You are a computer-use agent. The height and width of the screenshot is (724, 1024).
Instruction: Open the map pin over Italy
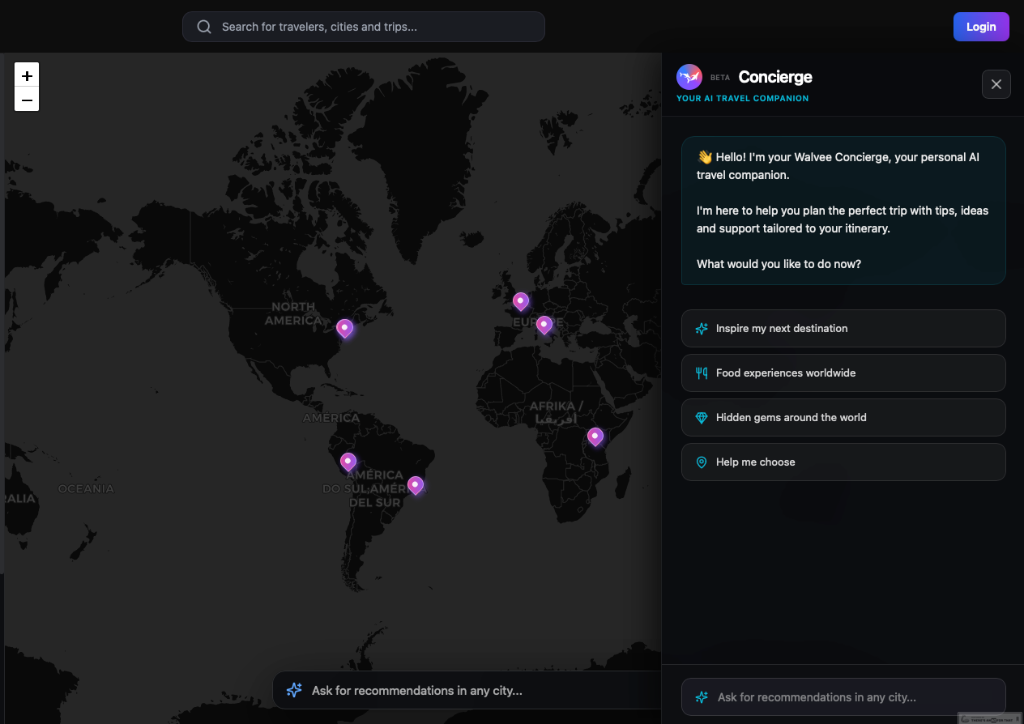544,324
